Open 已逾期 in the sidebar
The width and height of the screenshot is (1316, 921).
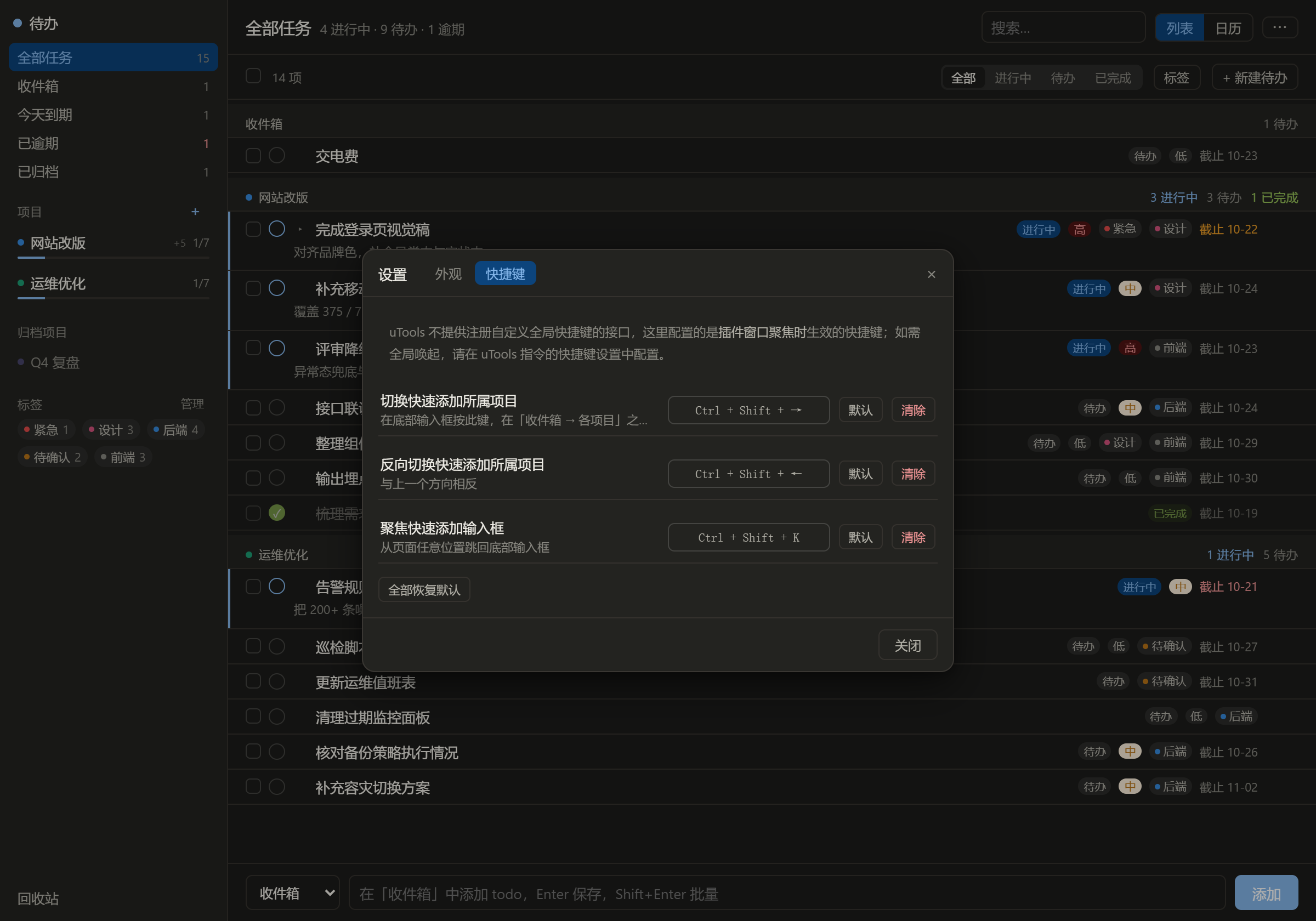[x=113, y=143]
